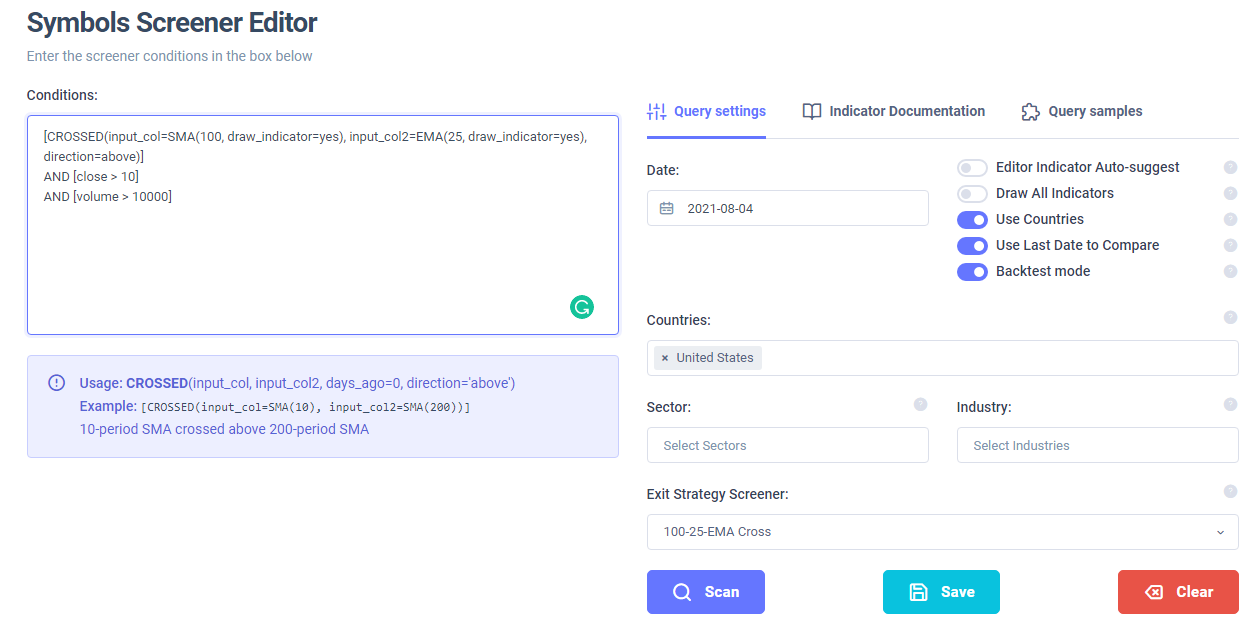
Task: Open help icon next to Sector
Action: pos(921,404)
